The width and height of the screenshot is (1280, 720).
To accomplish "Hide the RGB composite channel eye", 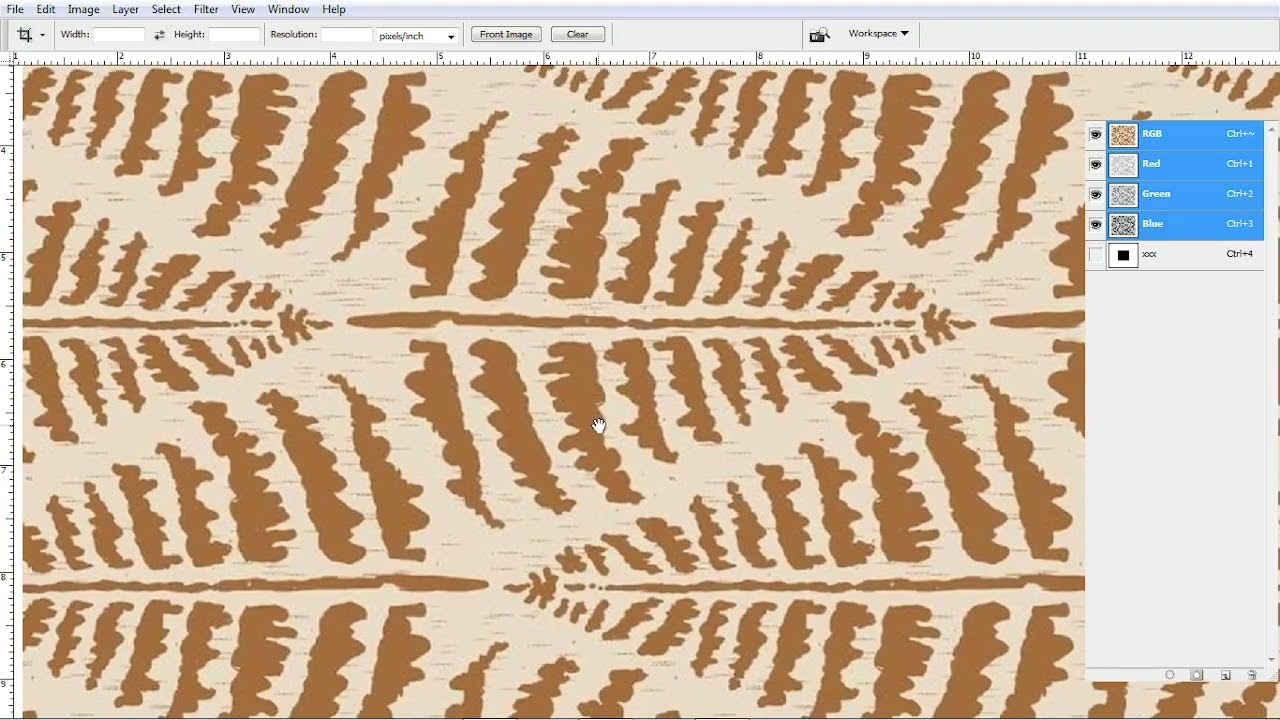I will click(x=1096, y=134).
